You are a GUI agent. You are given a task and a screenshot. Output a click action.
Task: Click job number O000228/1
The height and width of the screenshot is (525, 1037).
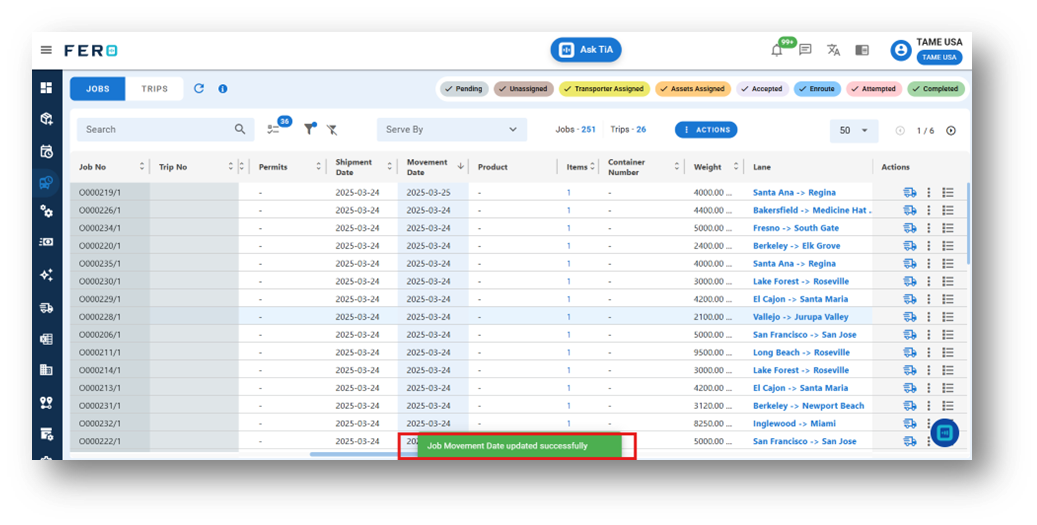click(x=100, y=317)
